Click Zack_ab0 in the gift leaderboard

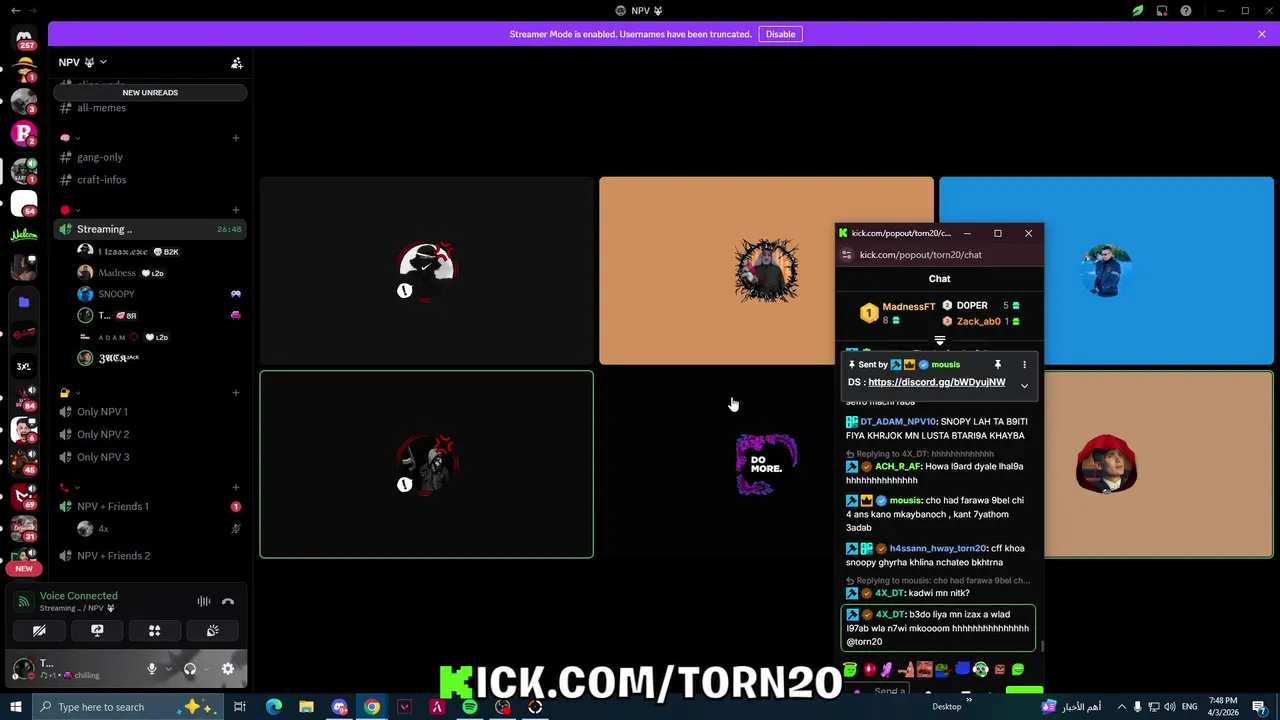click(978, 322)
